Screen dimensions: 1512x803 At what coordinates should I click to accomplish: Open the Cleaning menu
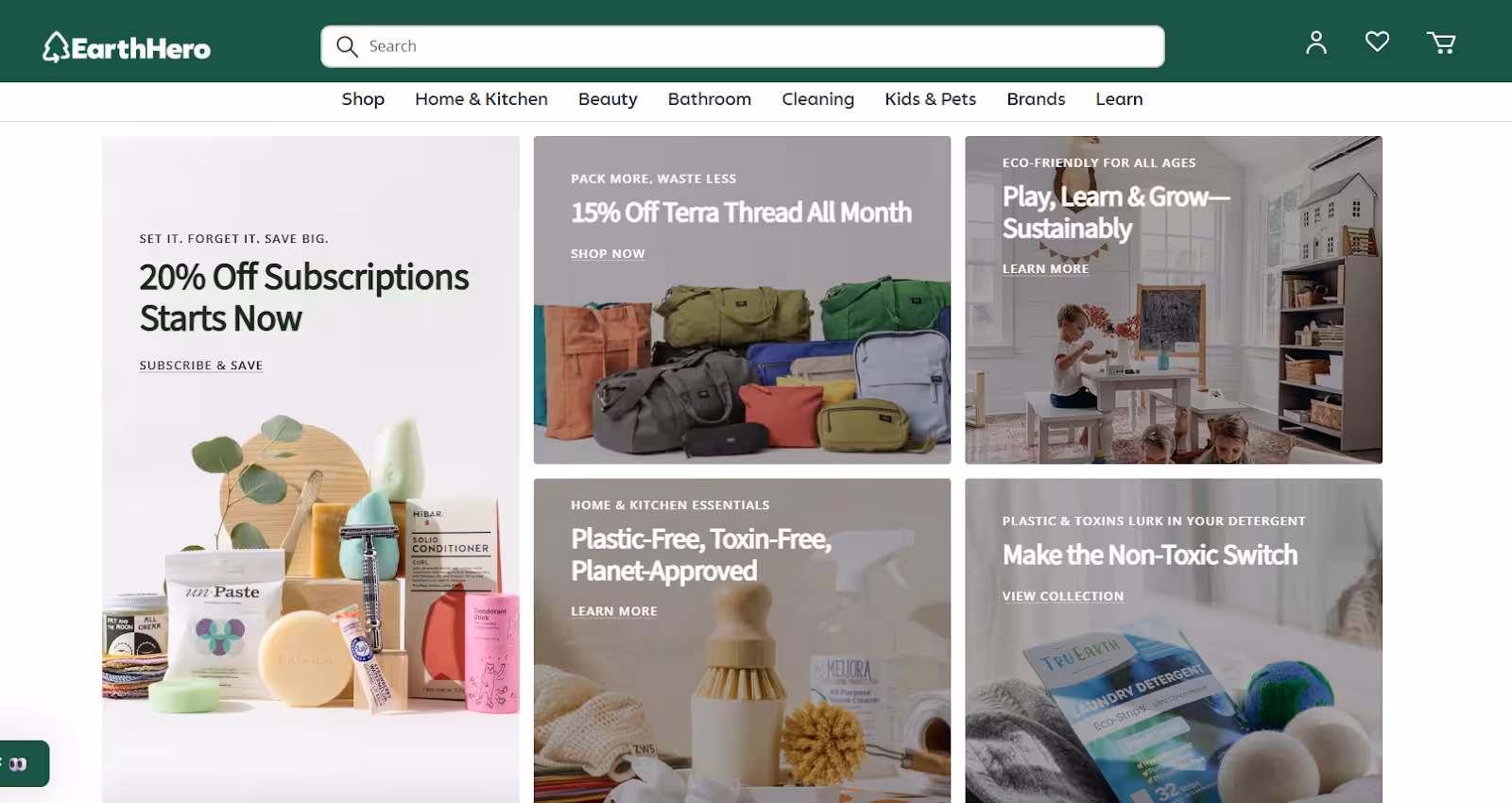[x=817, y=99]
